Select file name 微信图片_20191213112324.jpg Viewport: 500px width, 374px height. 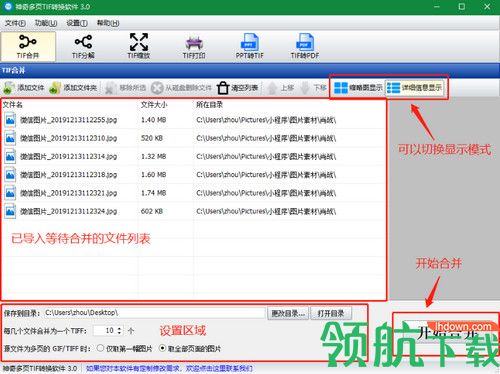click(x=69, y=211)
